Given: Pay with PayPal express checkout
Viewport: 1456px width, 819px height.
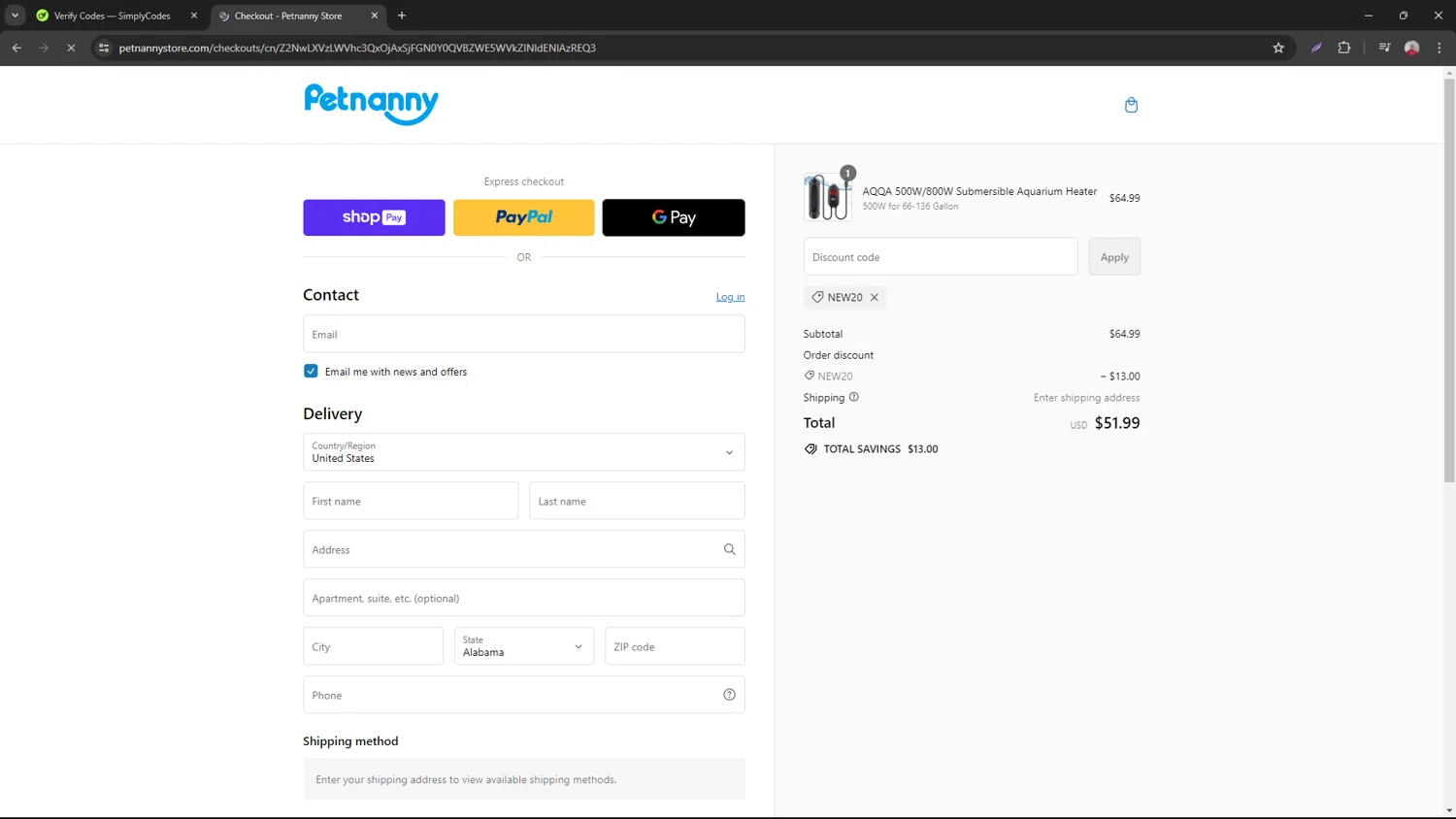Looking at the screenshot, I should coord(524,217).
